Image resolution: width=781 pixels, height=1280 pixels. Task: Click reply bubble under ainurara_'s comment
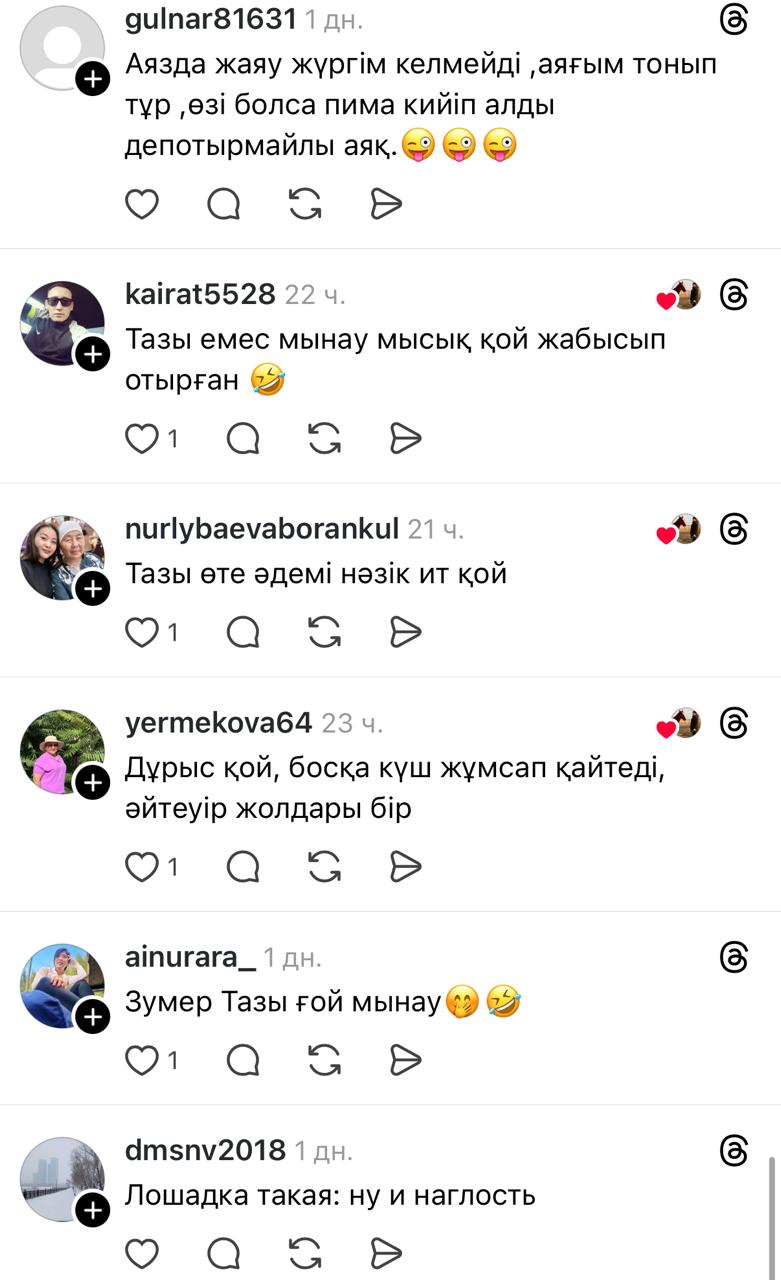(243, 1061)
